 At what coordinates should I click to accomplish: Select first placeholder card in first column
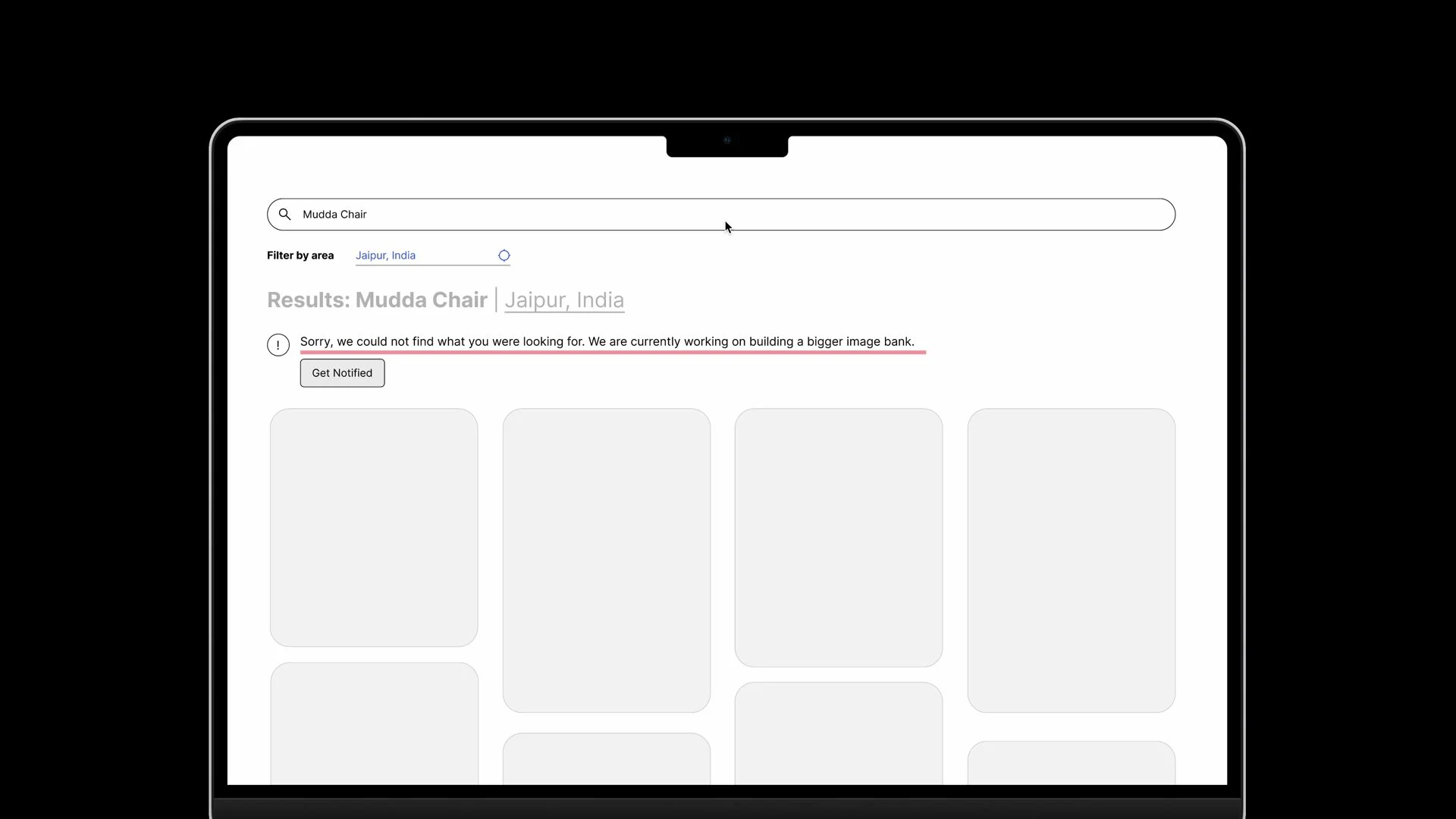point(374,527)
